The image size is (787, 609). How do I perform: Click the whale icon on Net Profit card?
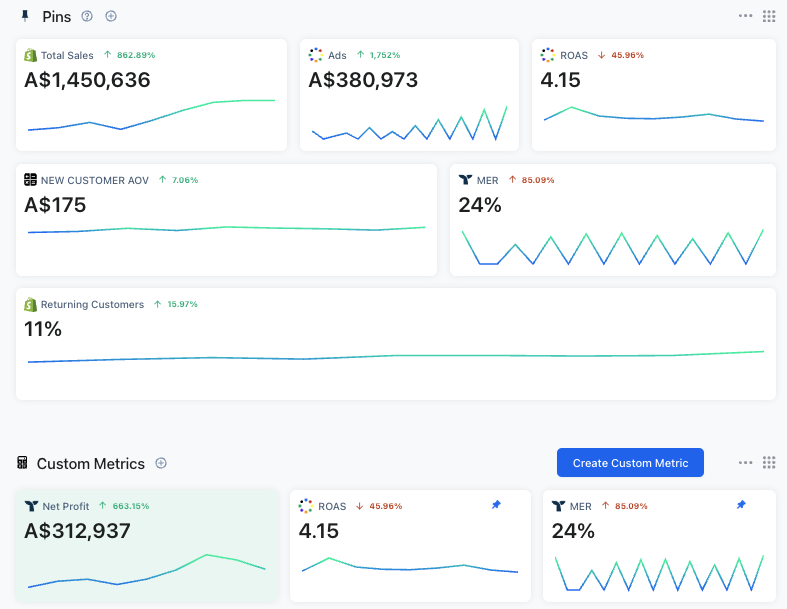click(x=32, y=506)
